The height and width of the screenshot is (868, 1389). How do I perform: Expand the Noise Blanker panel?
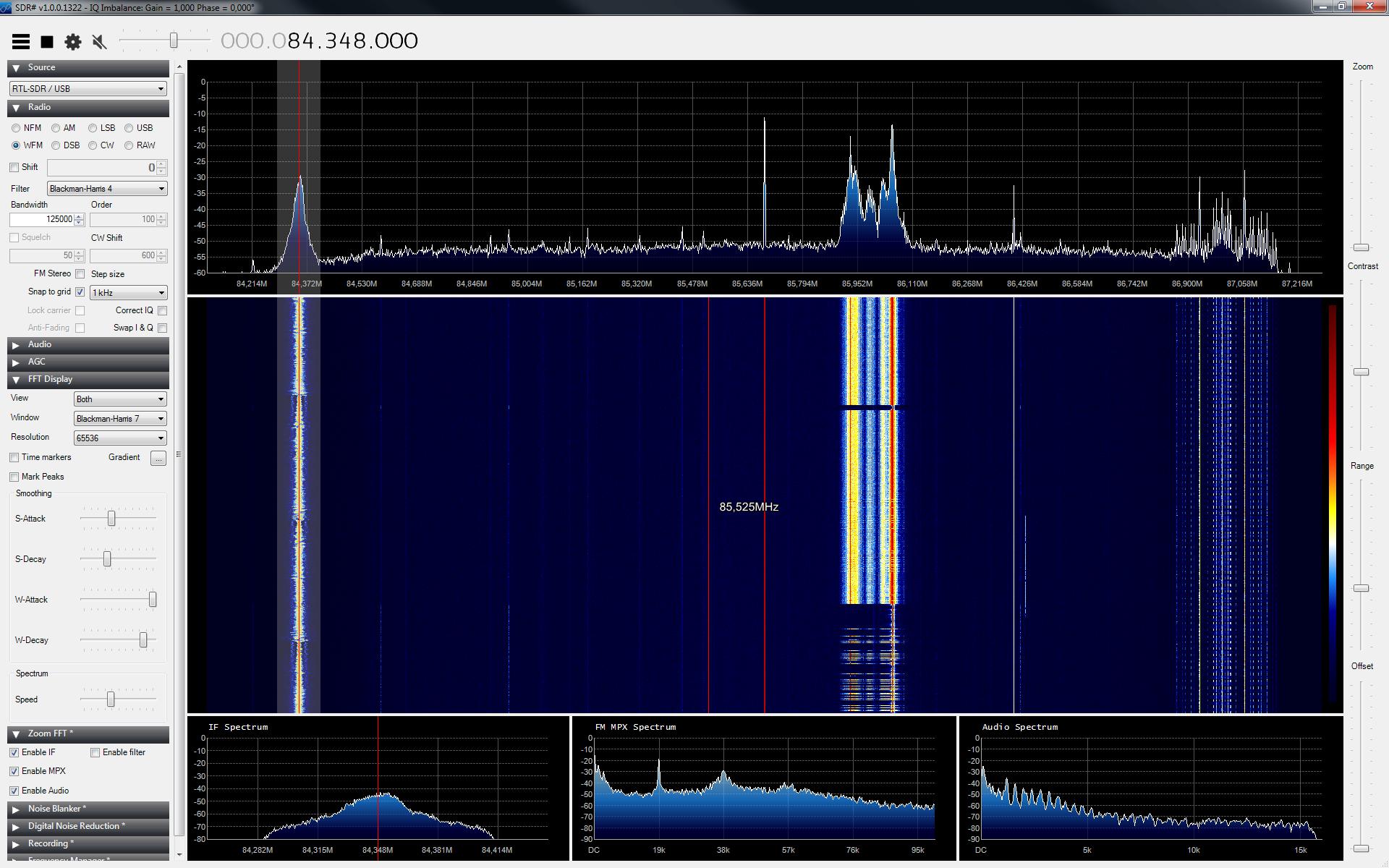(x=88, y=809)
